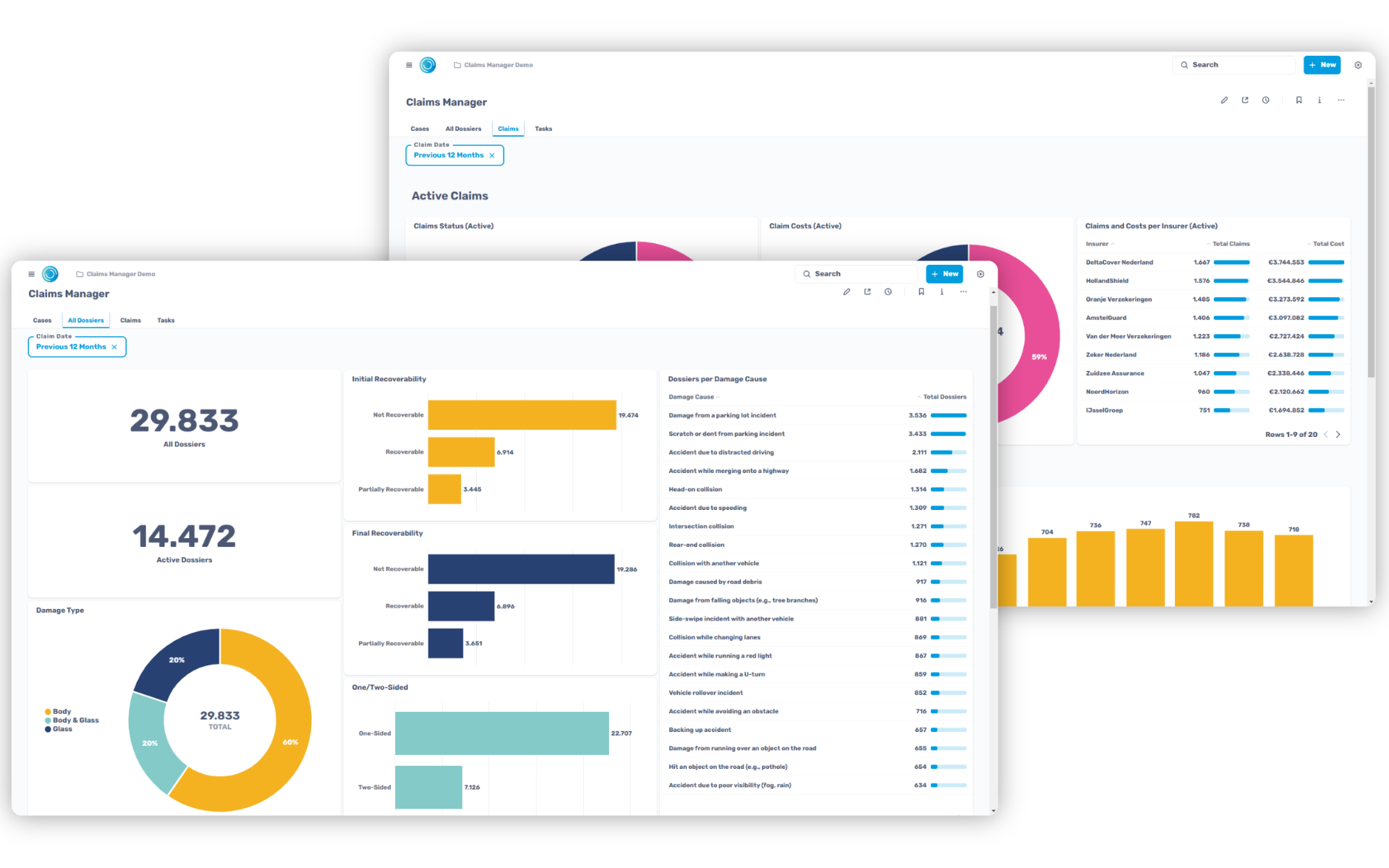Image resolution: width=1389 pixels, height=868 pixels.
Task: Switch to the Claims tab in front window
Action: click(x=130, y=320)
